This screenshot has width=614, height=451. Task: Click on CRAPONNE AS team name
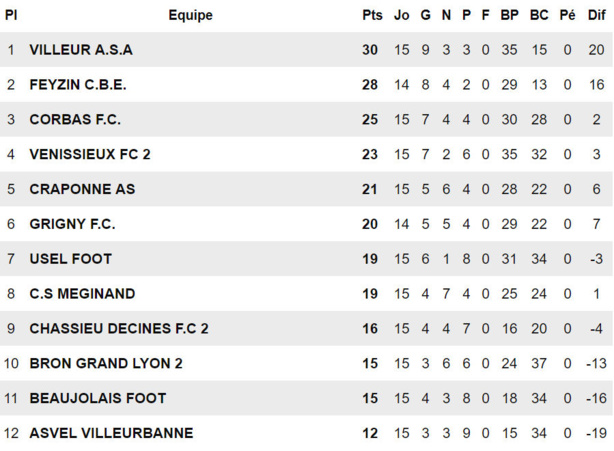coord(82,189)
